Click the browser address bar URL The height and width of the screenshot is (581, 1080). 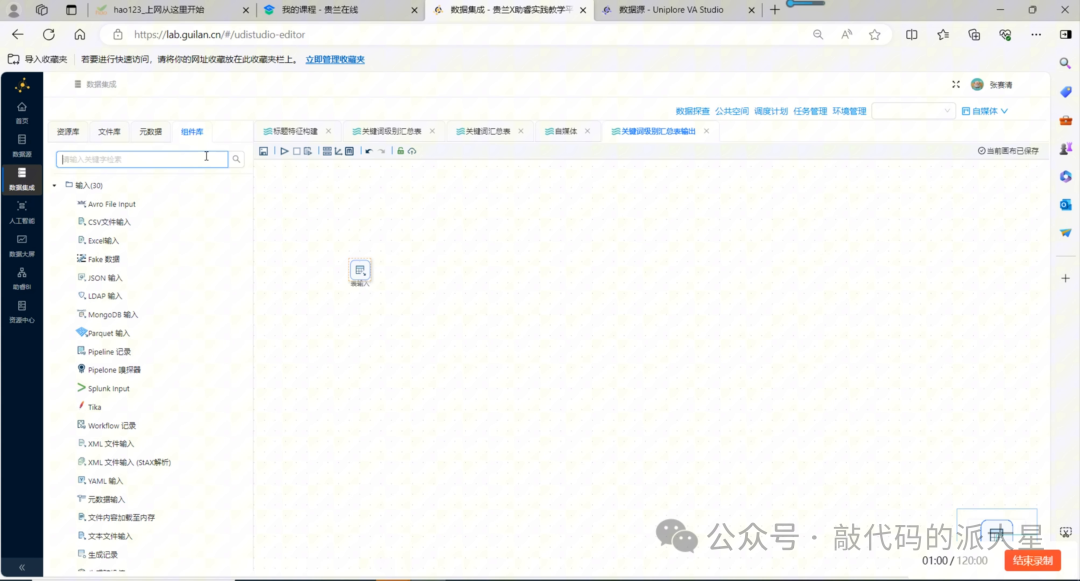point(219,34)
